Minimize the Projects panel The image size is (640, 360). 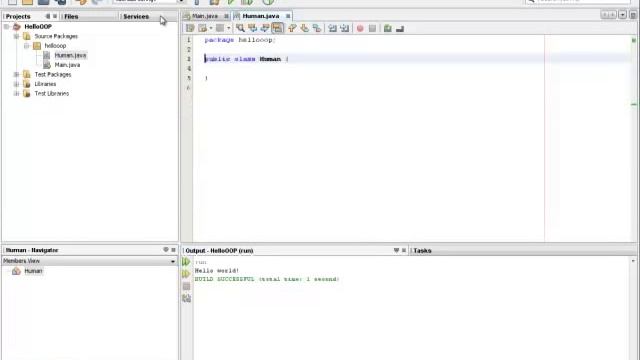point(48,16)
